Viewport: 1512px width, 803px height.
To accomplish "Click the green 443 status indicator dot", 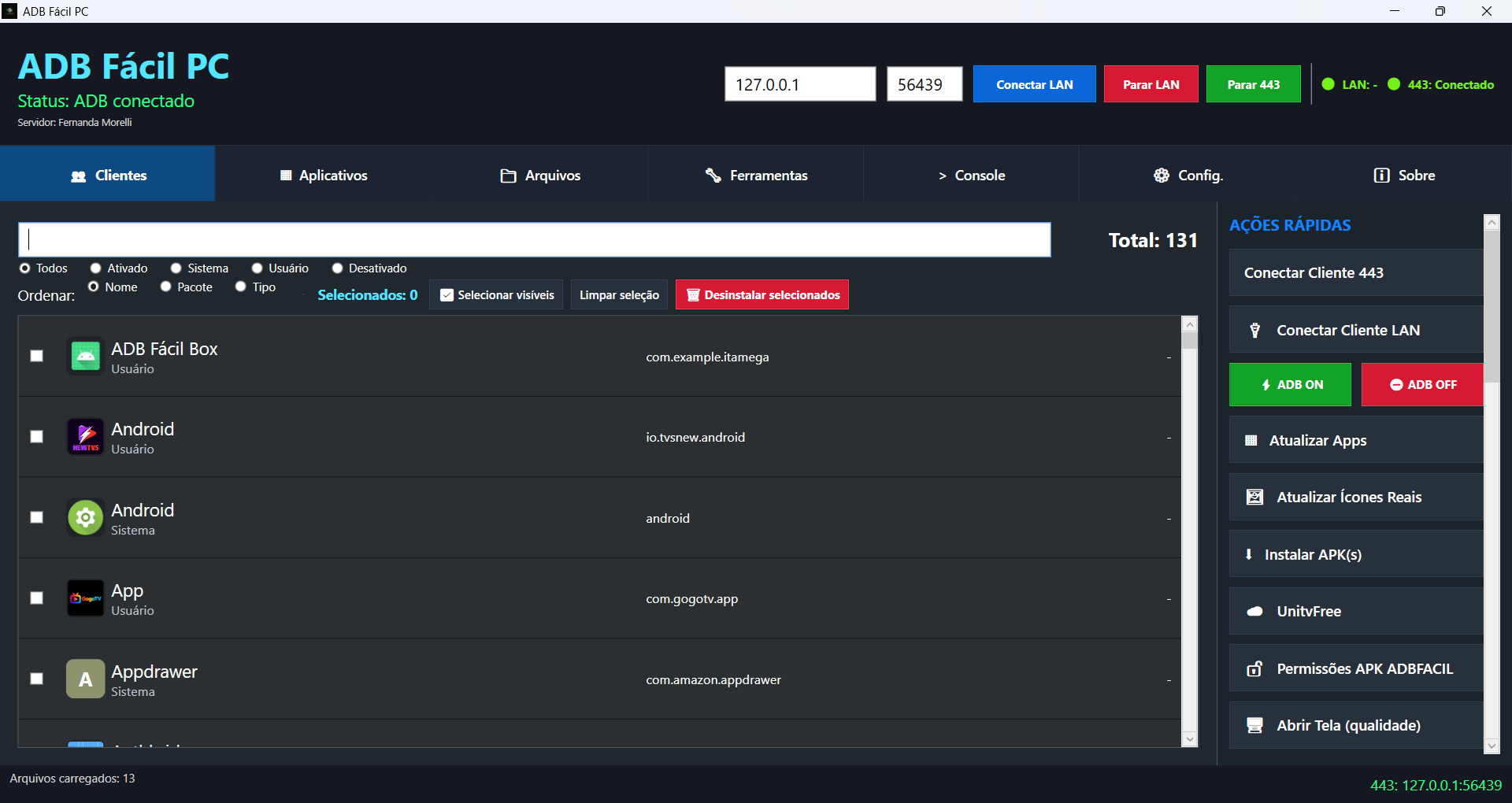I will [1394, 84].
